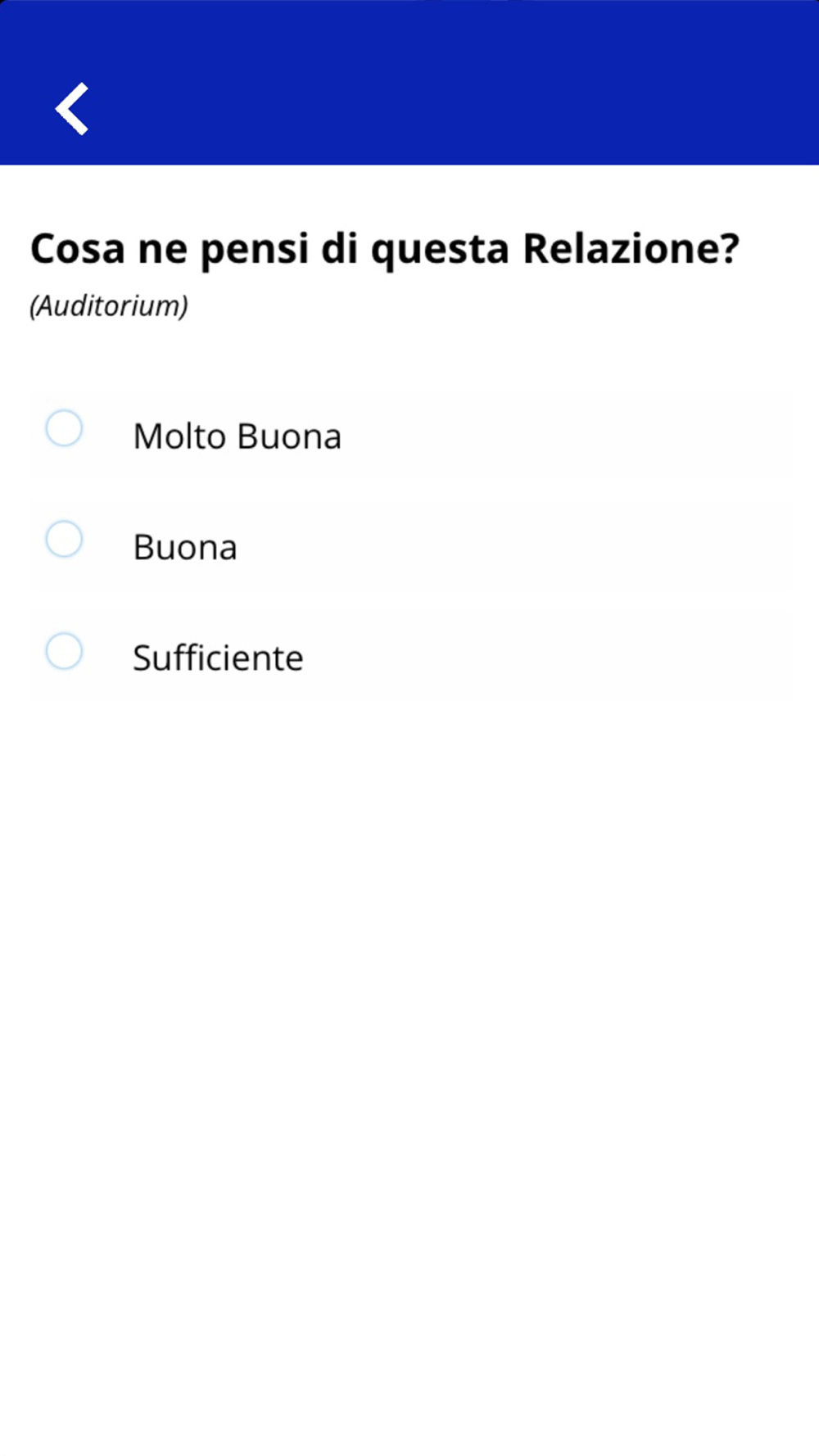Click the word "Relazione?" in the title
819x1456 pixels.
(x=631, y=248)
